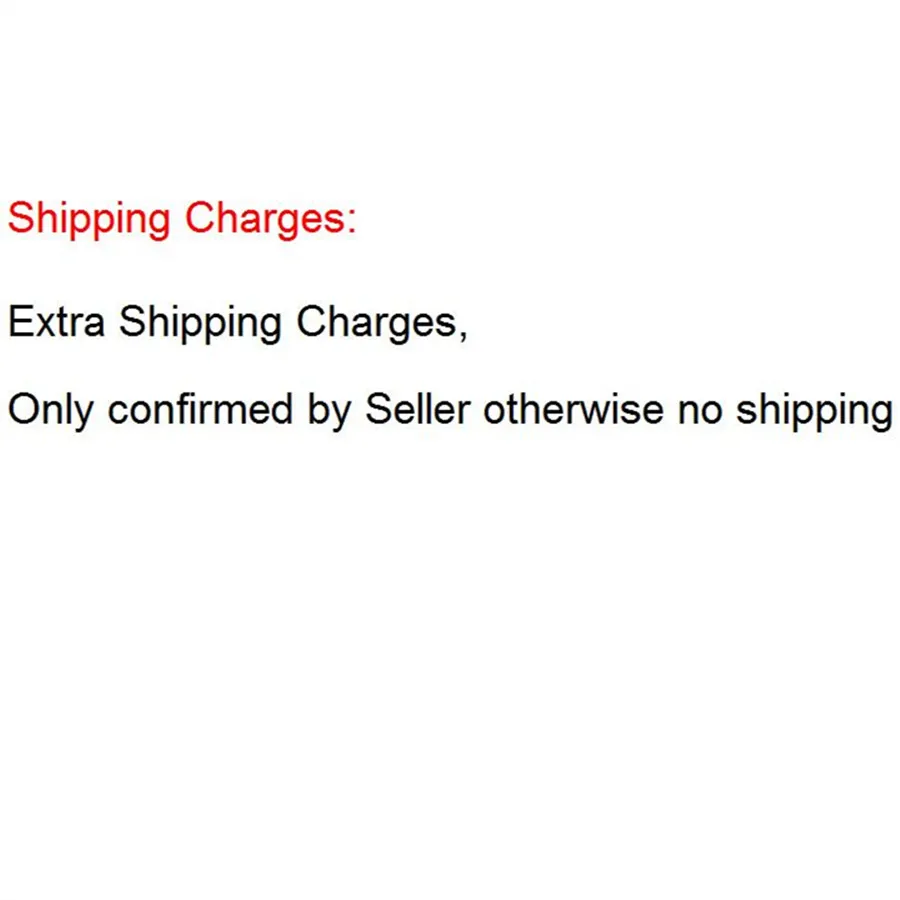Click the capital "E" in "Extra"

pyautogui.click(x=19, y=323)
